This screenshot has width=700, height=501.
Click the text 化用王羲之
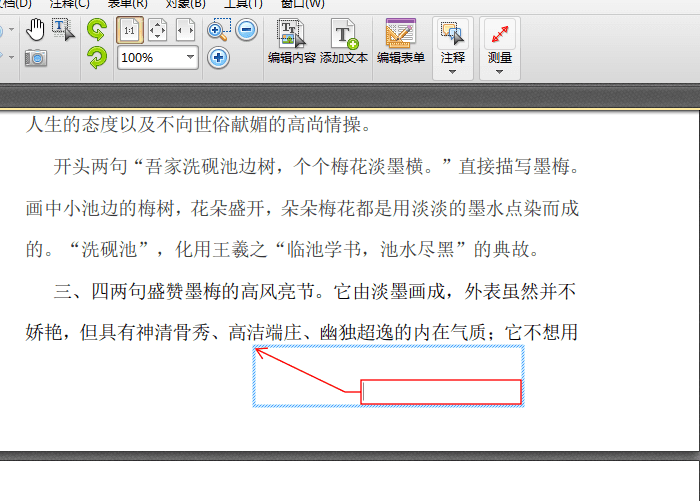[x=220, y=250]
